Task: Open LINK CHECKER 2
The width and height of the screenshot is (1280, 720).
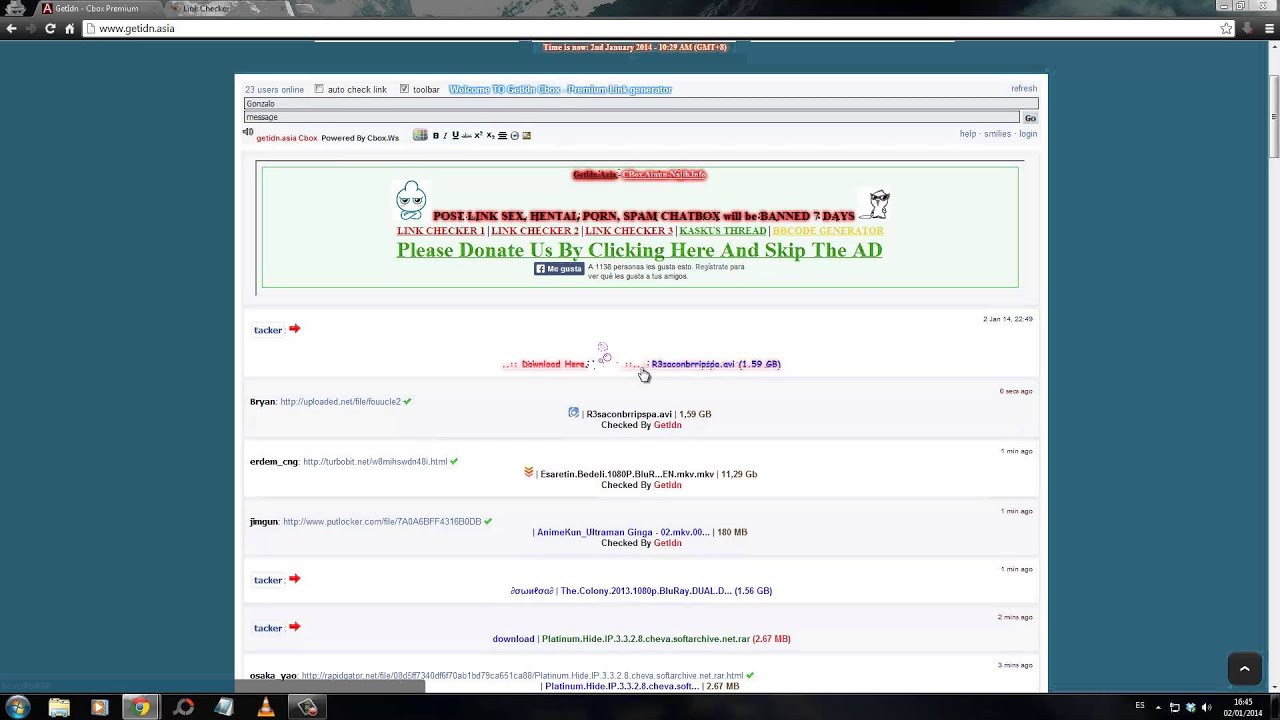Action: 535,231
